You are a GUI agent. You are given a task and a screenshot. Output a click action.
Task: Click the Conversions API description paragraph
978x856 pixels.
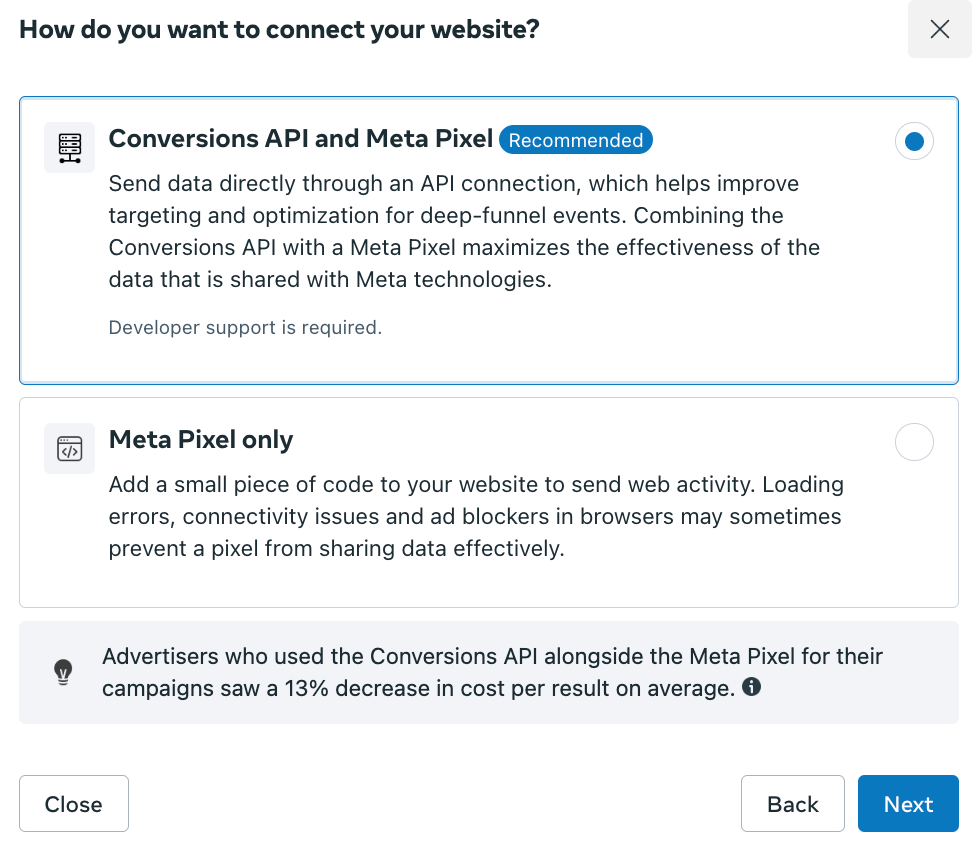coord(464,231)
